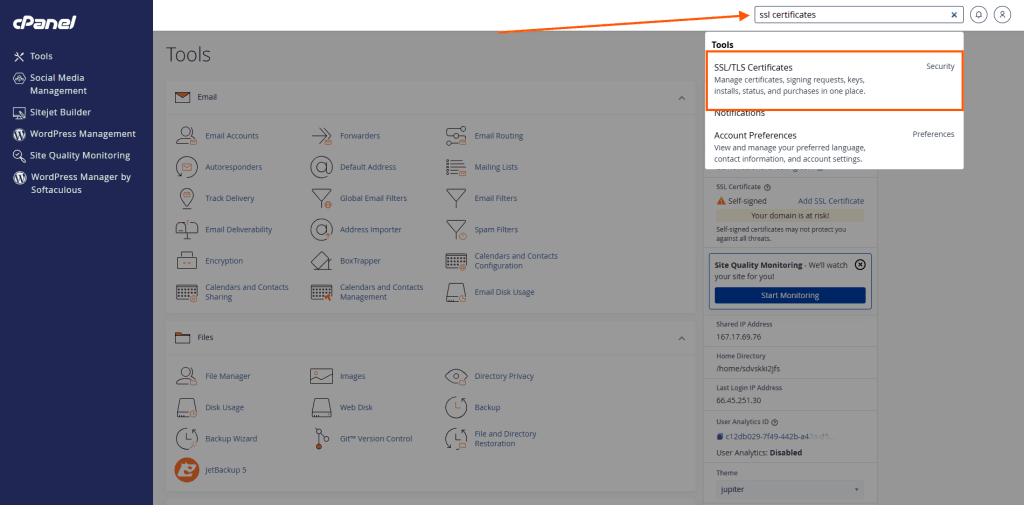Open the Autoresponders icon

(187, 167)
